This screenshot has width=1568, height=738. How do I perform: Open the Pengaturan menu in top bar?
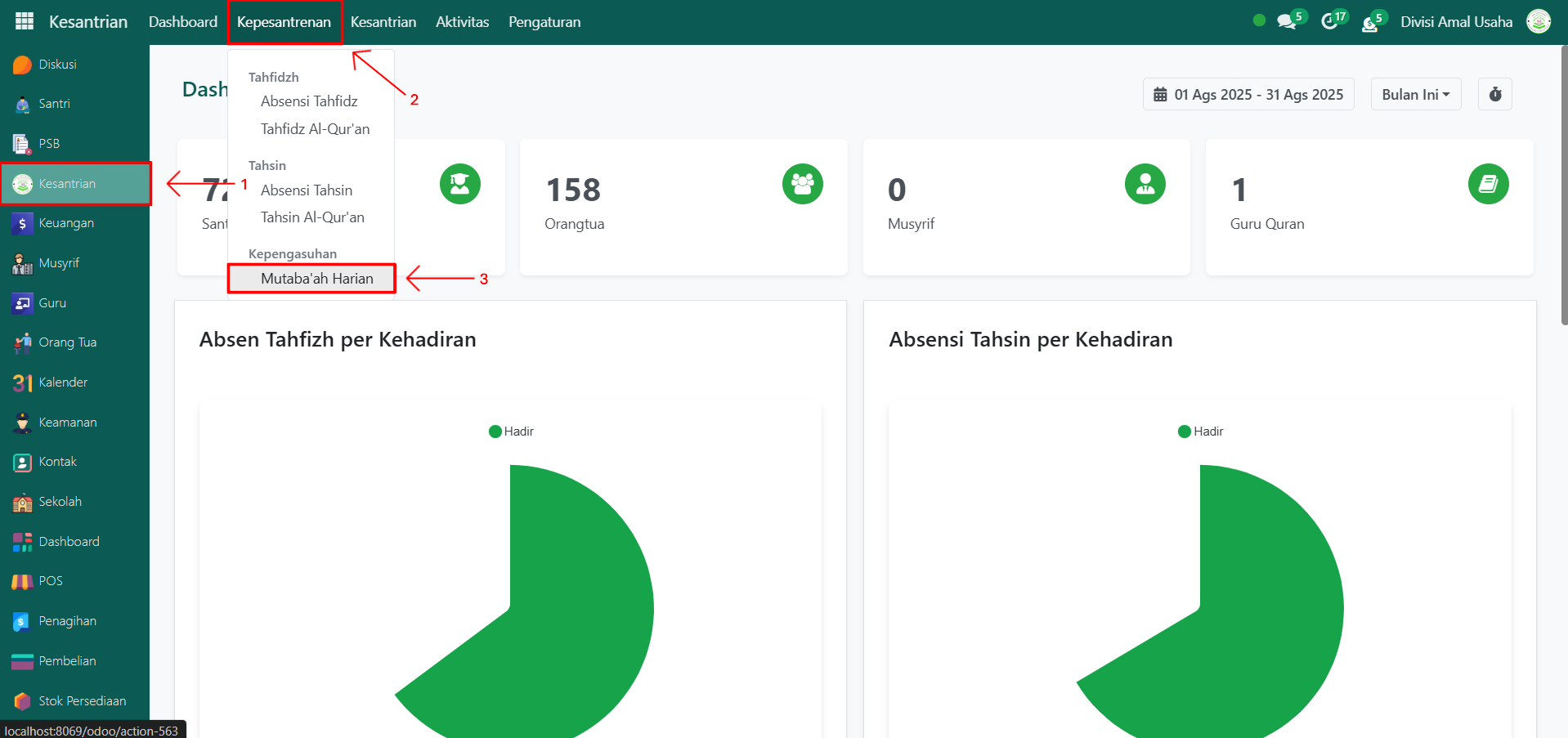tap(544, 22)
